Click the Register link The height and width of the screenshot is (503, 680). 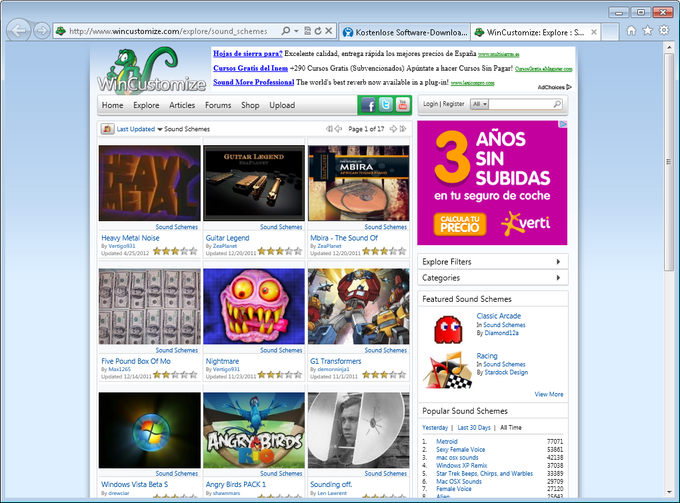tap(453, 104)
